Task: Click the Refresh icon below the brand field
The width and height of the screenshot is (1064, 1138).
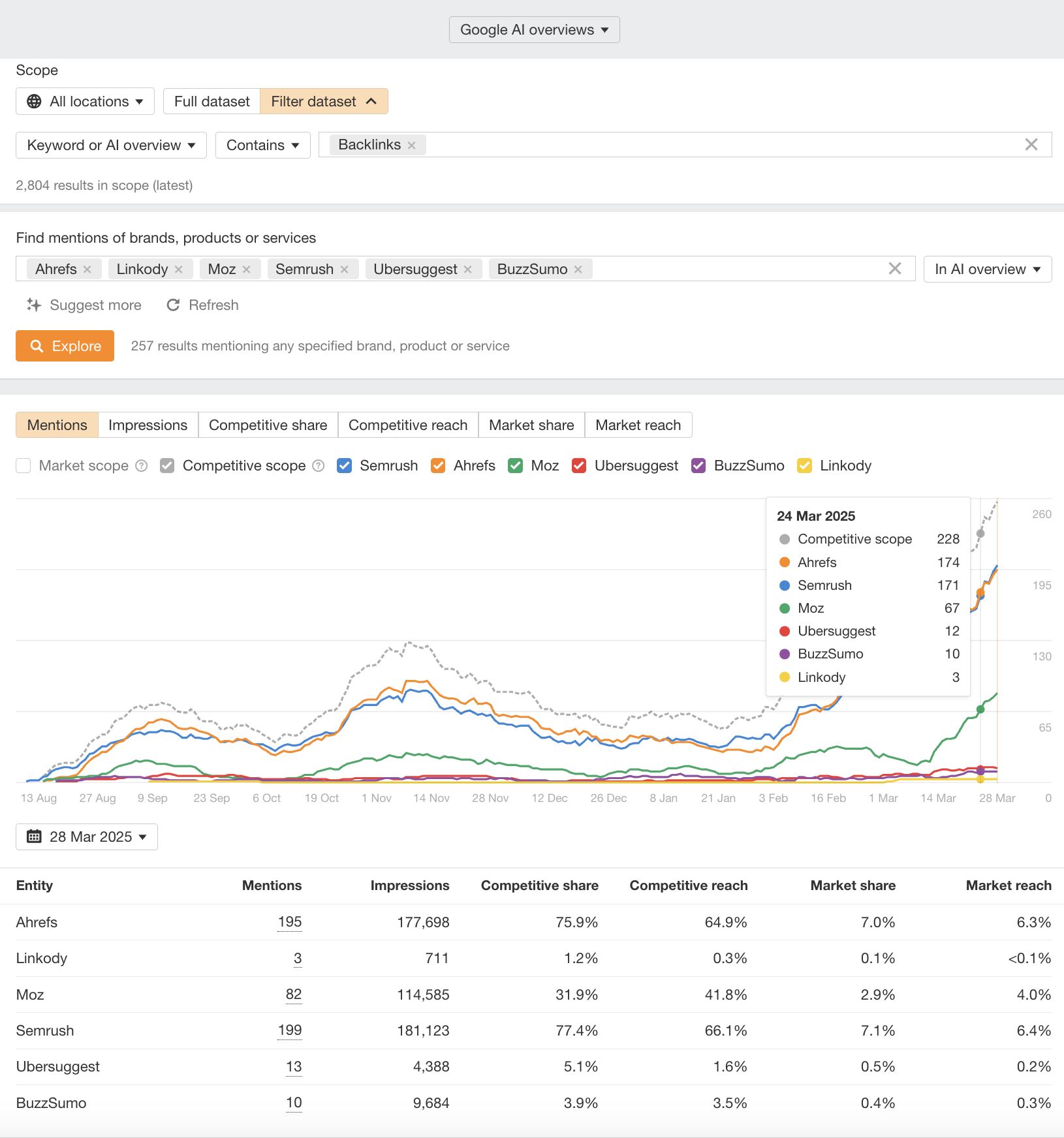Action: pos(173,305)
